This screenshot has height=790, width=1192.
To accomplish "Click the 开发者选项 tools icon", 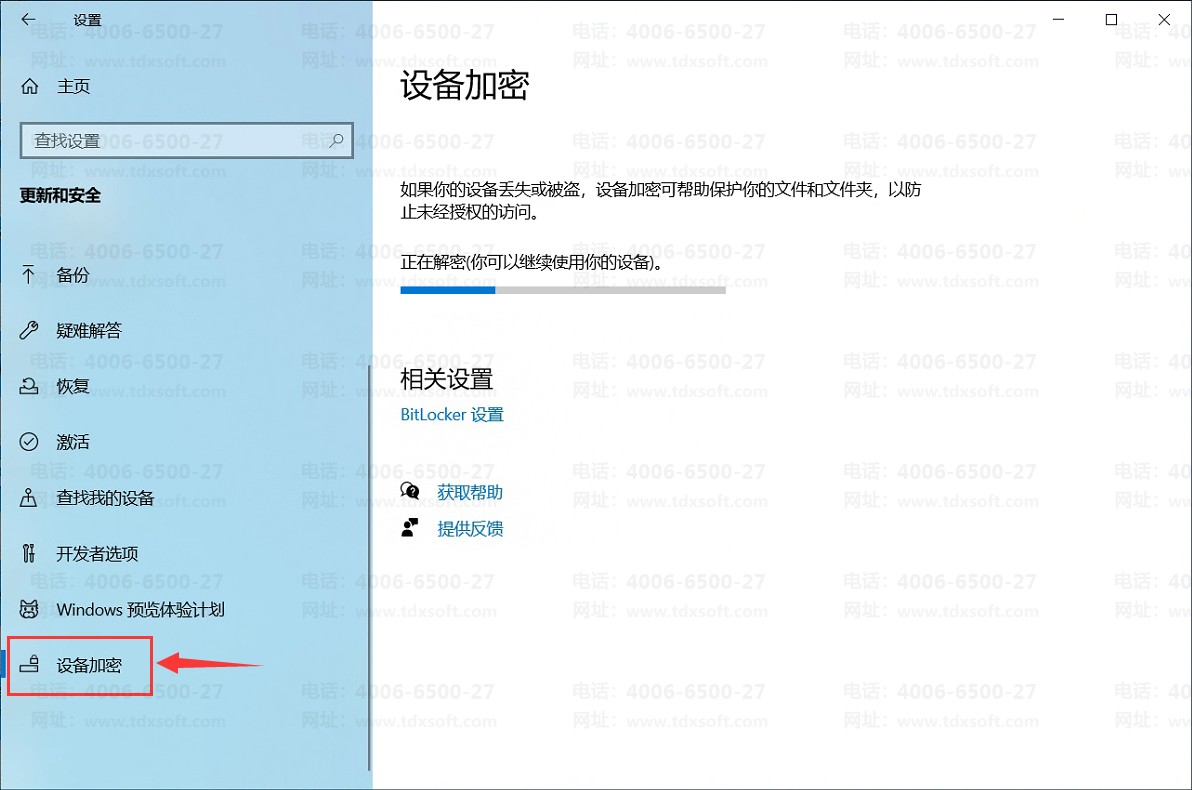I will tap(29, 554).
